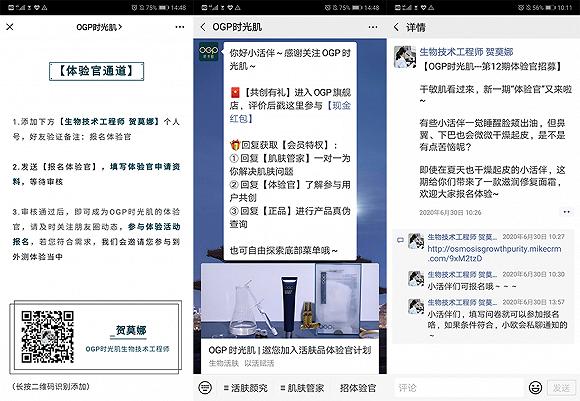This screenshot has width=580, height=401.
Task: Open the 邀您加入活肤品体验官计划 article card
Action: click(x=290, y=318)
